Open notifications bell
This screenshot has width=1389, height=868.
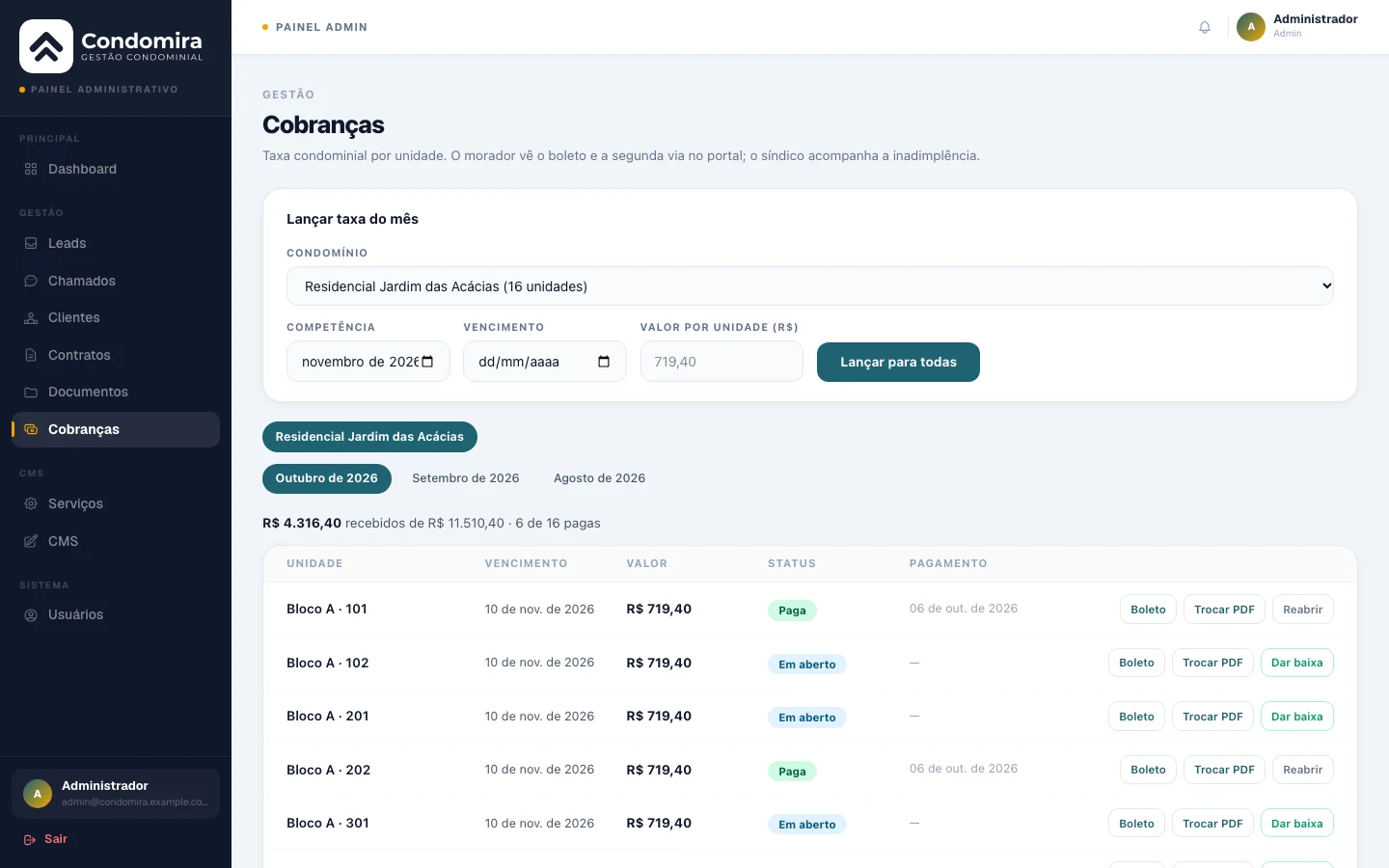click(1205, 27)
